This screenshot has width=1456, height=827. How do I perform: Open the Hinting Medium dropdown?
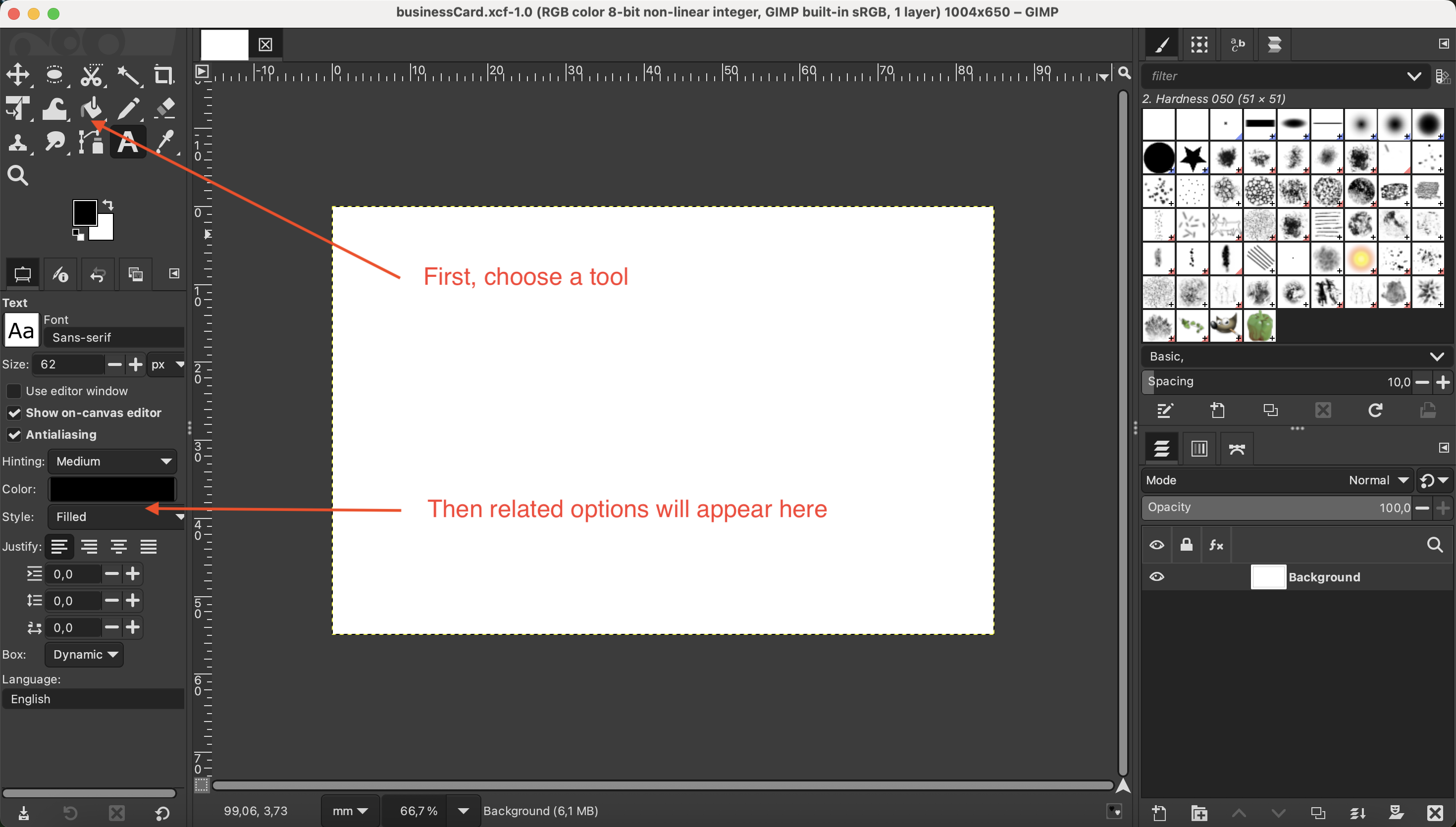coord(112,461)
